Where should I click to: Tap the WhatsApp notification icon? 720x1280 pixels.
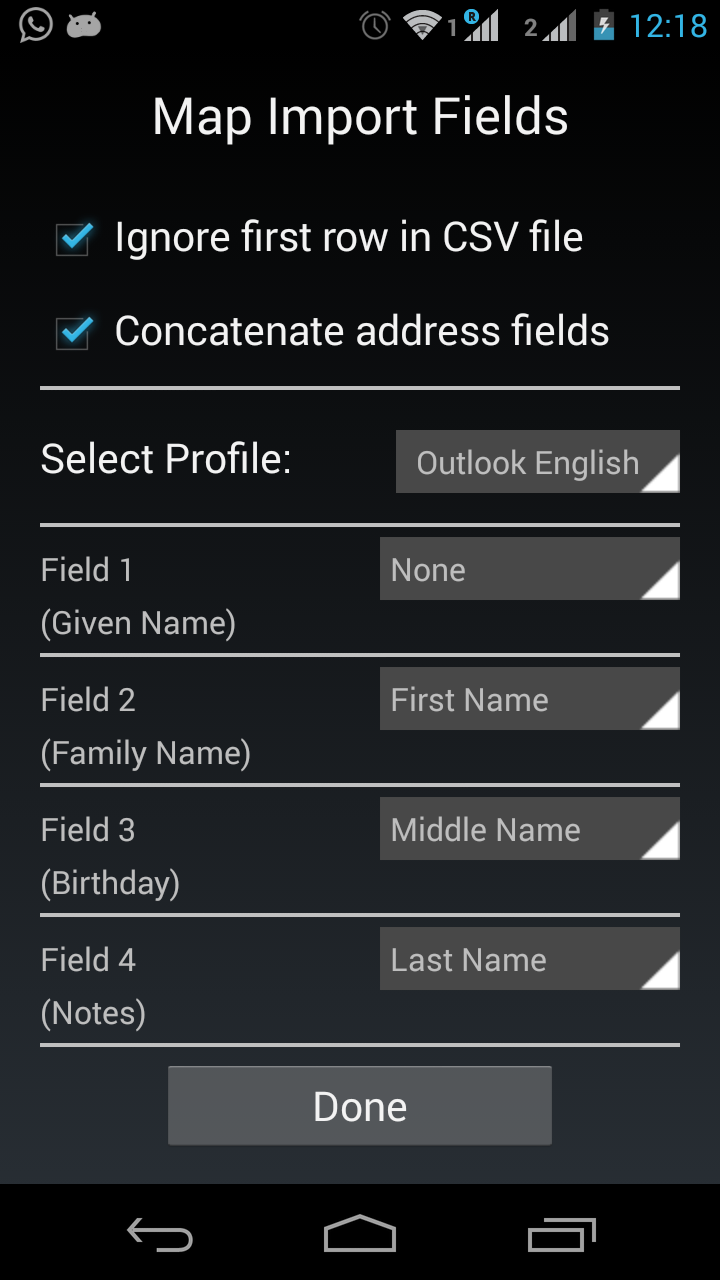35,25
